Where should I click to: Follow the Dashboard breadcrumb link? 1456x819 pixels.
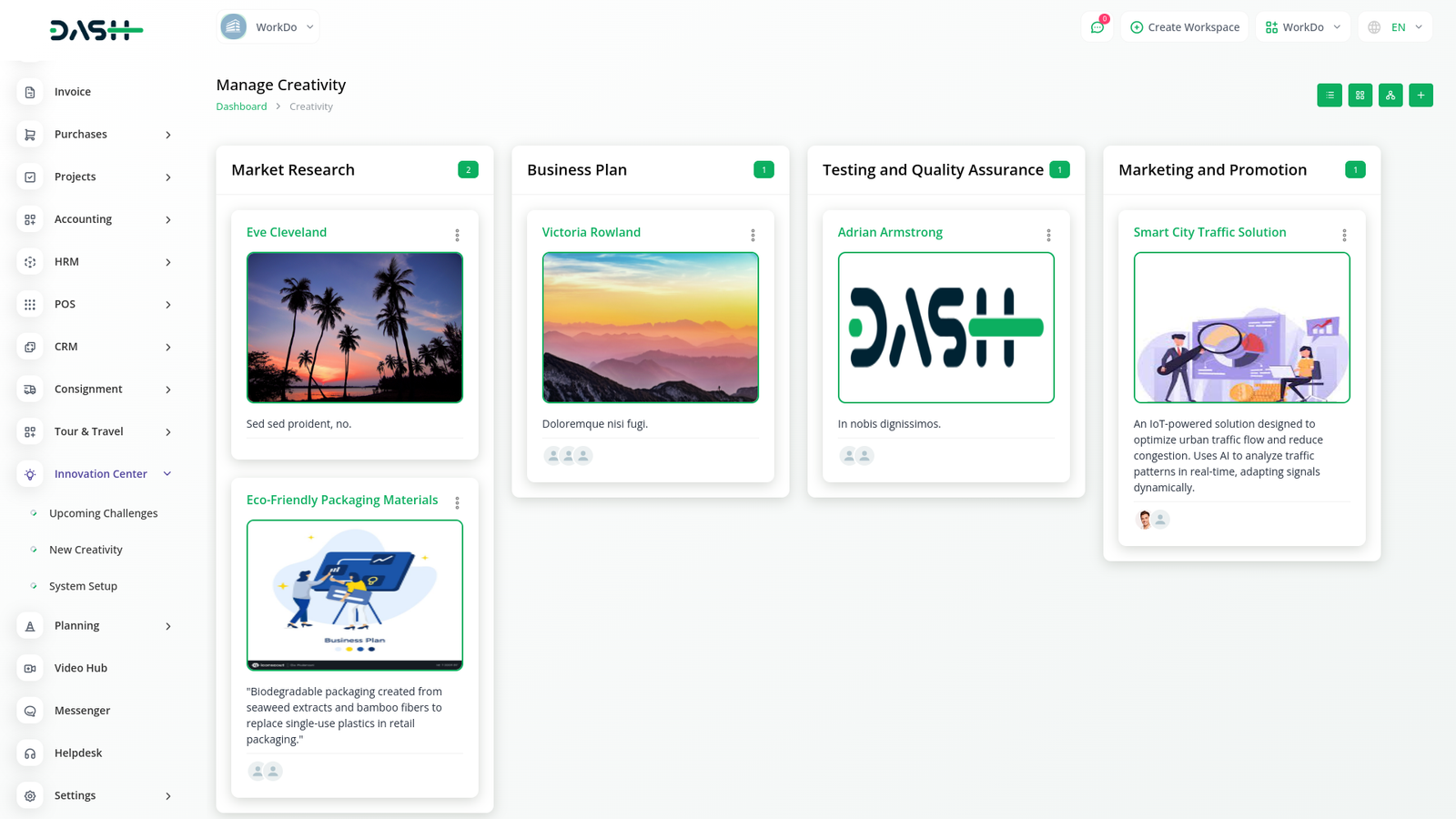coord(241,106)
